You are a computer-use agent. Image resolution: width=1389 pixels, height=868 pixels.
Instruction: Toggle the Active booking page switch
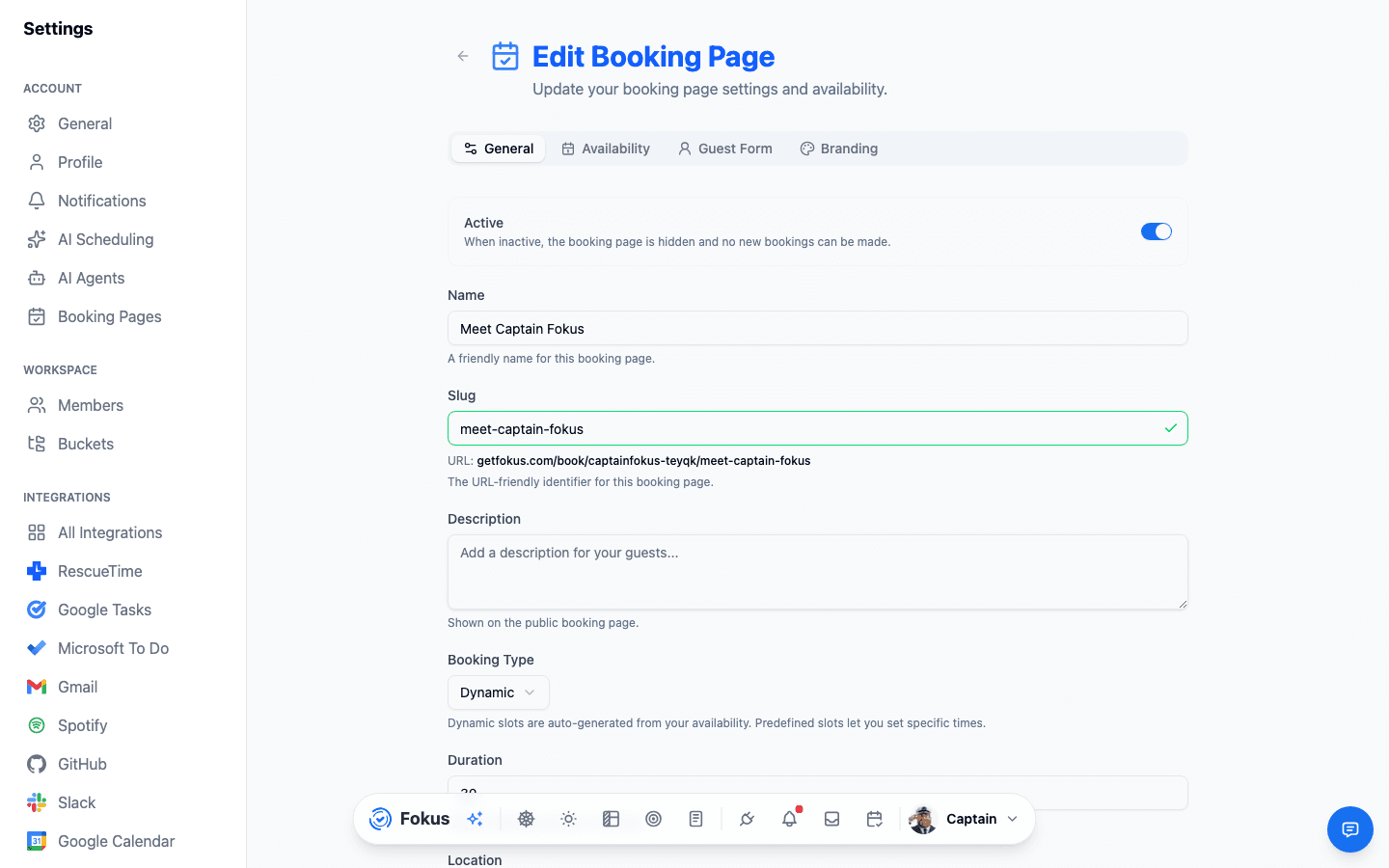(1156, 231)
